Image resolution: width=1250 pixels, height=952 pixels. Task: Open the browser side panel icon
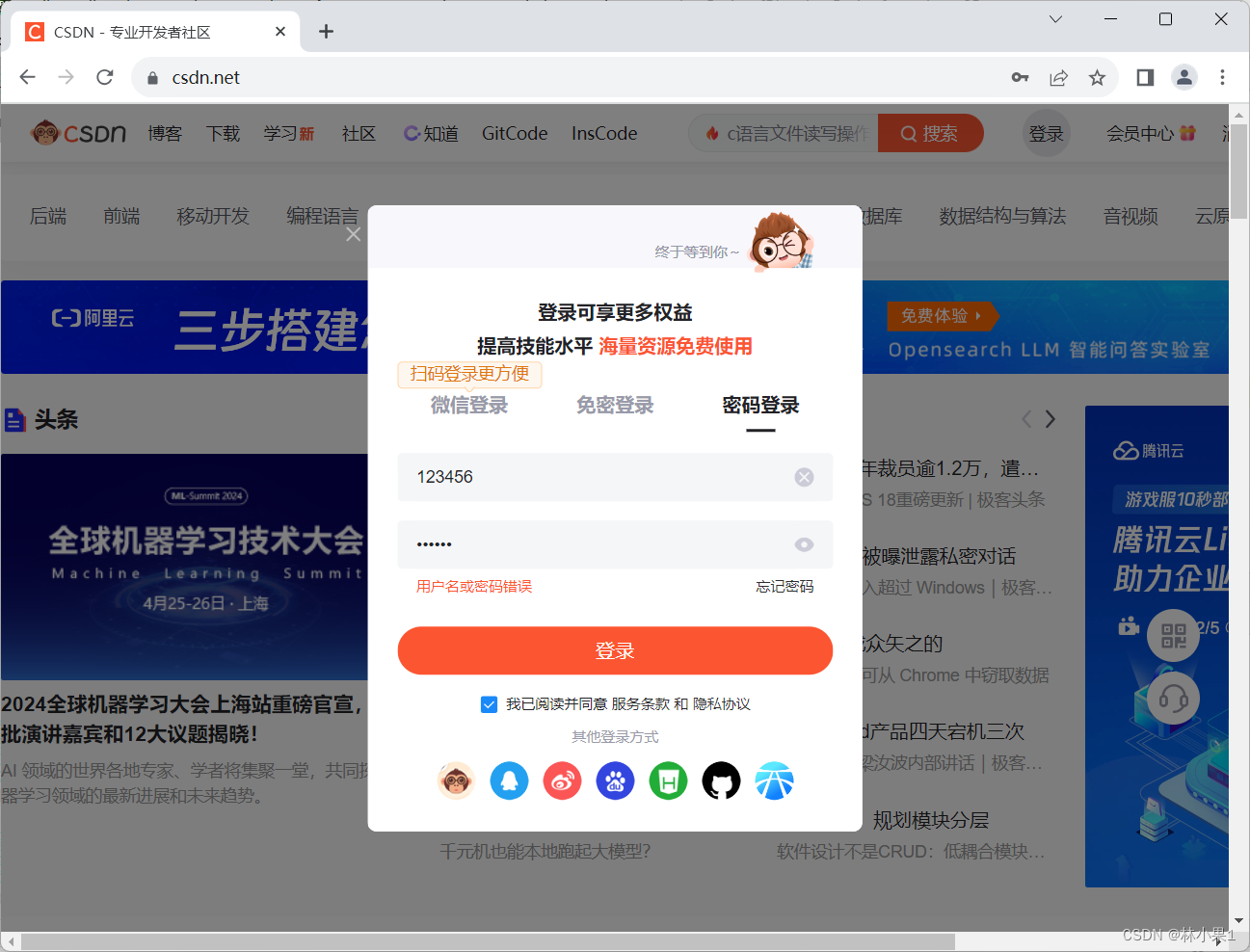tap(1145, 77)
